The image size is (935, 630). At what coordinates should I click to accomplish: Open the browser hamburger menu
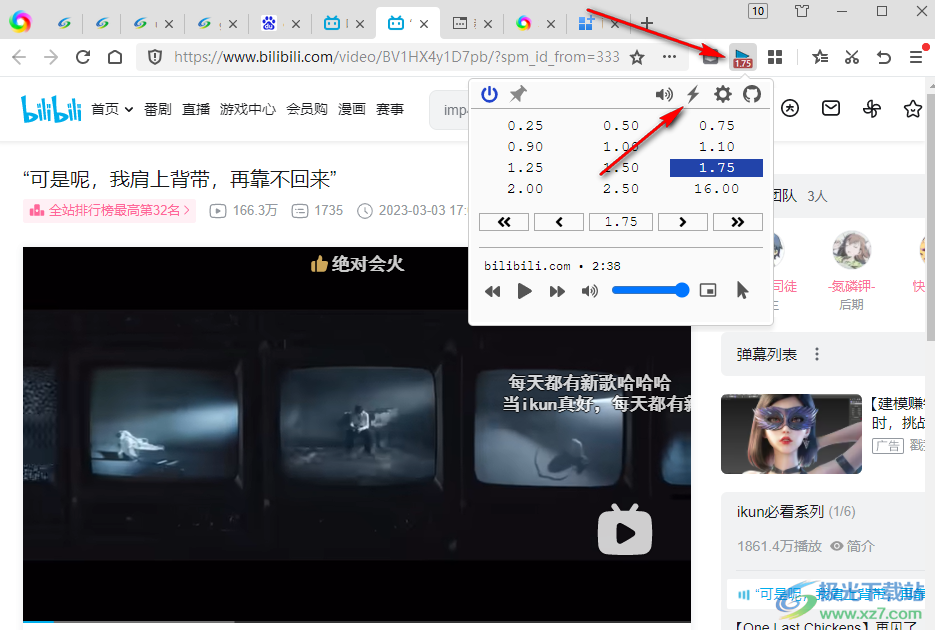pos(916,57)
